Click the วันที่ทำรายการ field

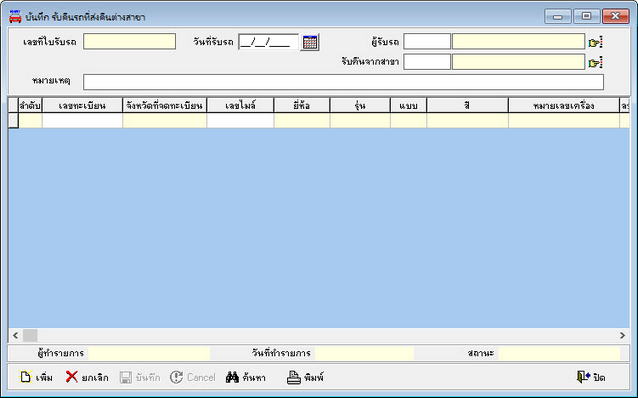(364, 353)
